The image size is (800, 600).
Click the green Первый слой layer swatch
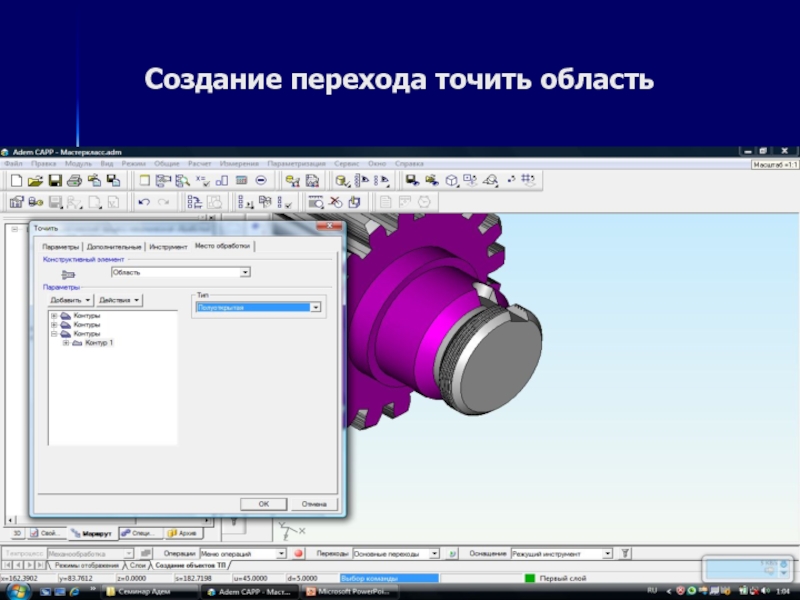click(530, 578)
